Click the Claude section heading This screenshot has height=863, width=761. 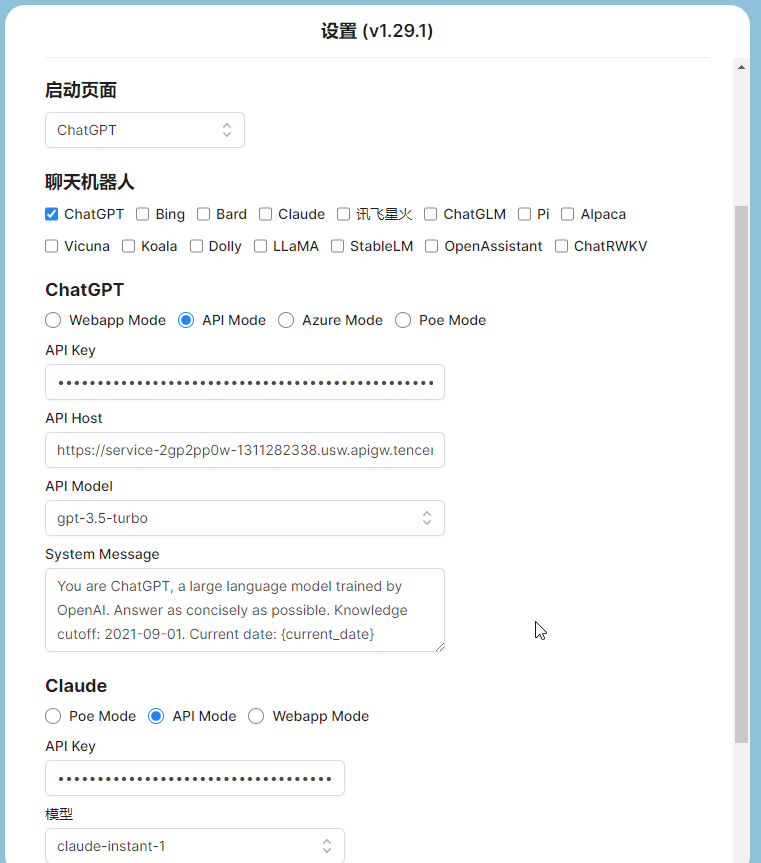(76, 686)
